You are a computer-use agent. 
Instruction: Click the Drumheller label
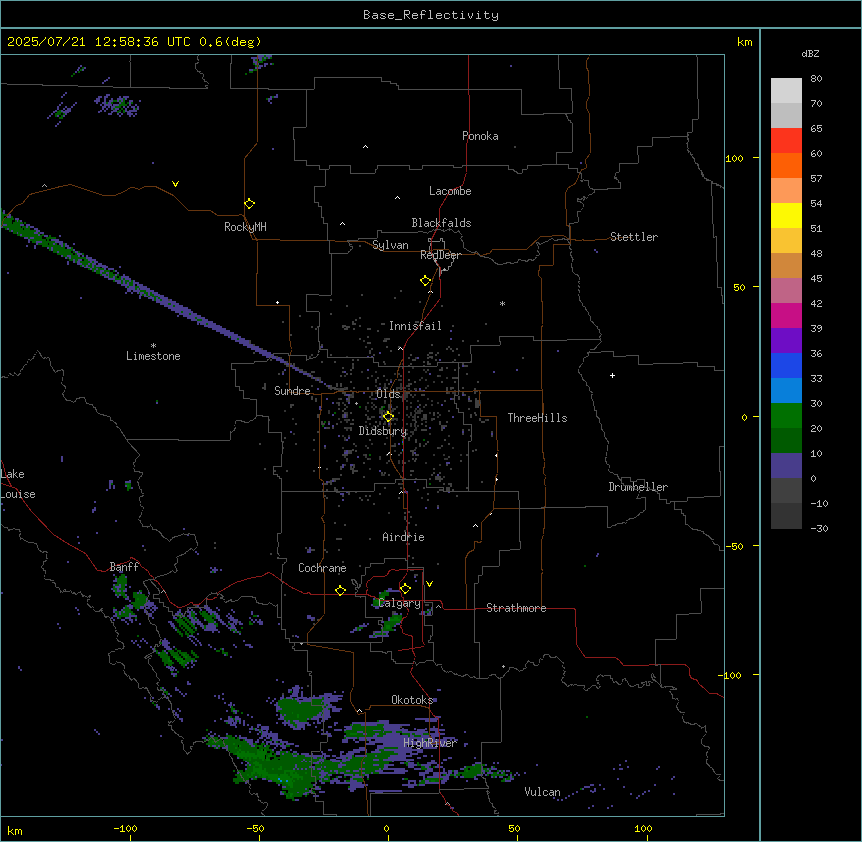pos(638,487)
